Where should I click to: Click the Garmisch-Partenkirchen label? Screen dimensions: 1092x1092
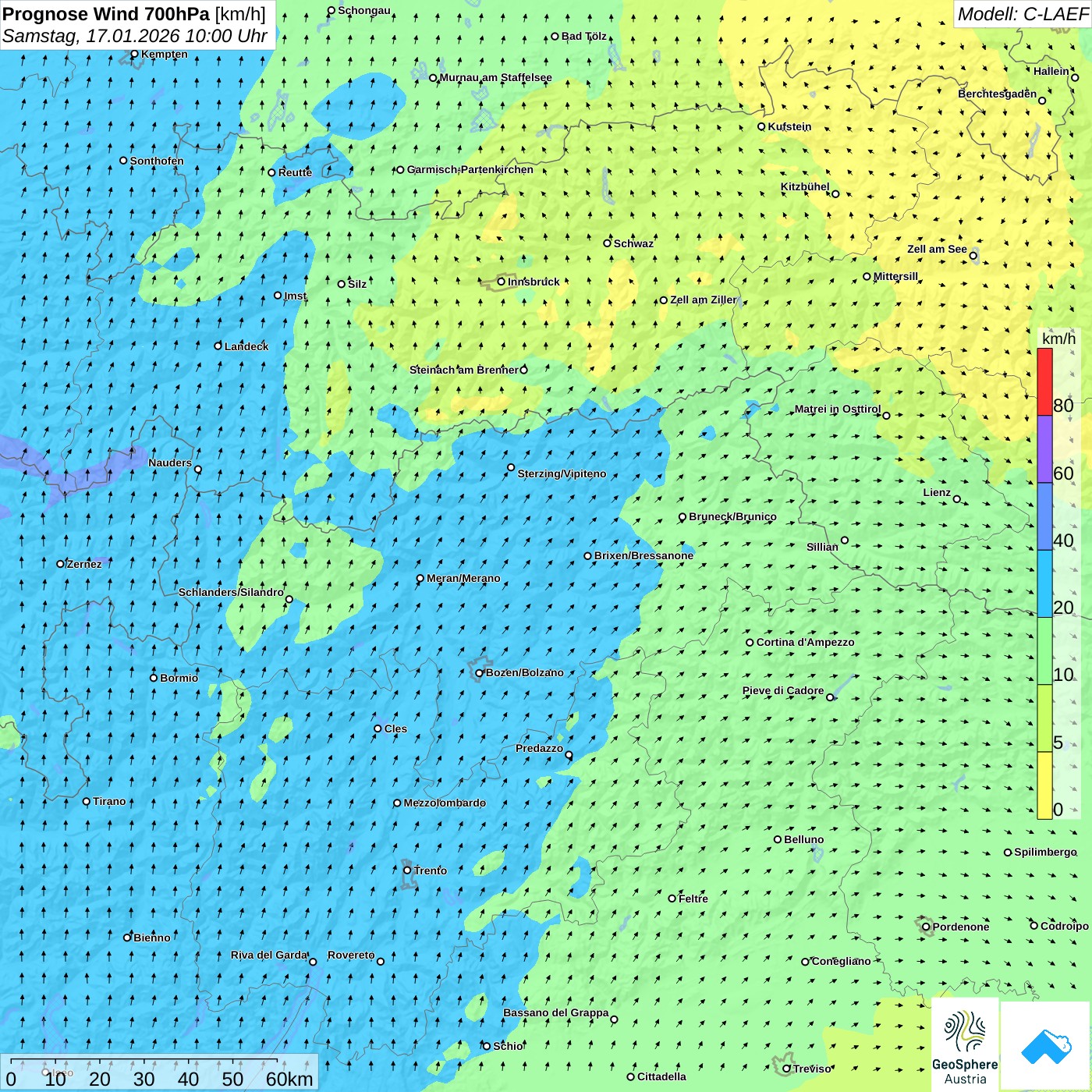(x=470, y=169)
